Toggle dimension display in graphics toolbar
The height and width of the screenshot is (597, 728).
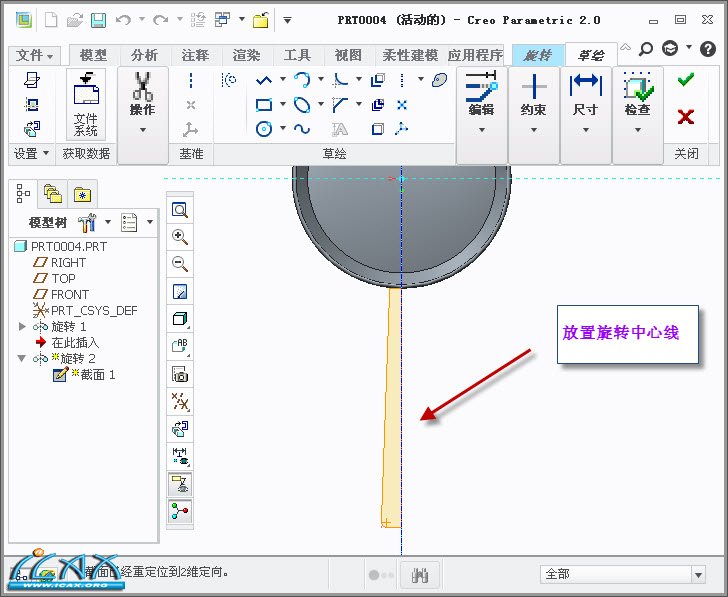(x=180, y=456)
